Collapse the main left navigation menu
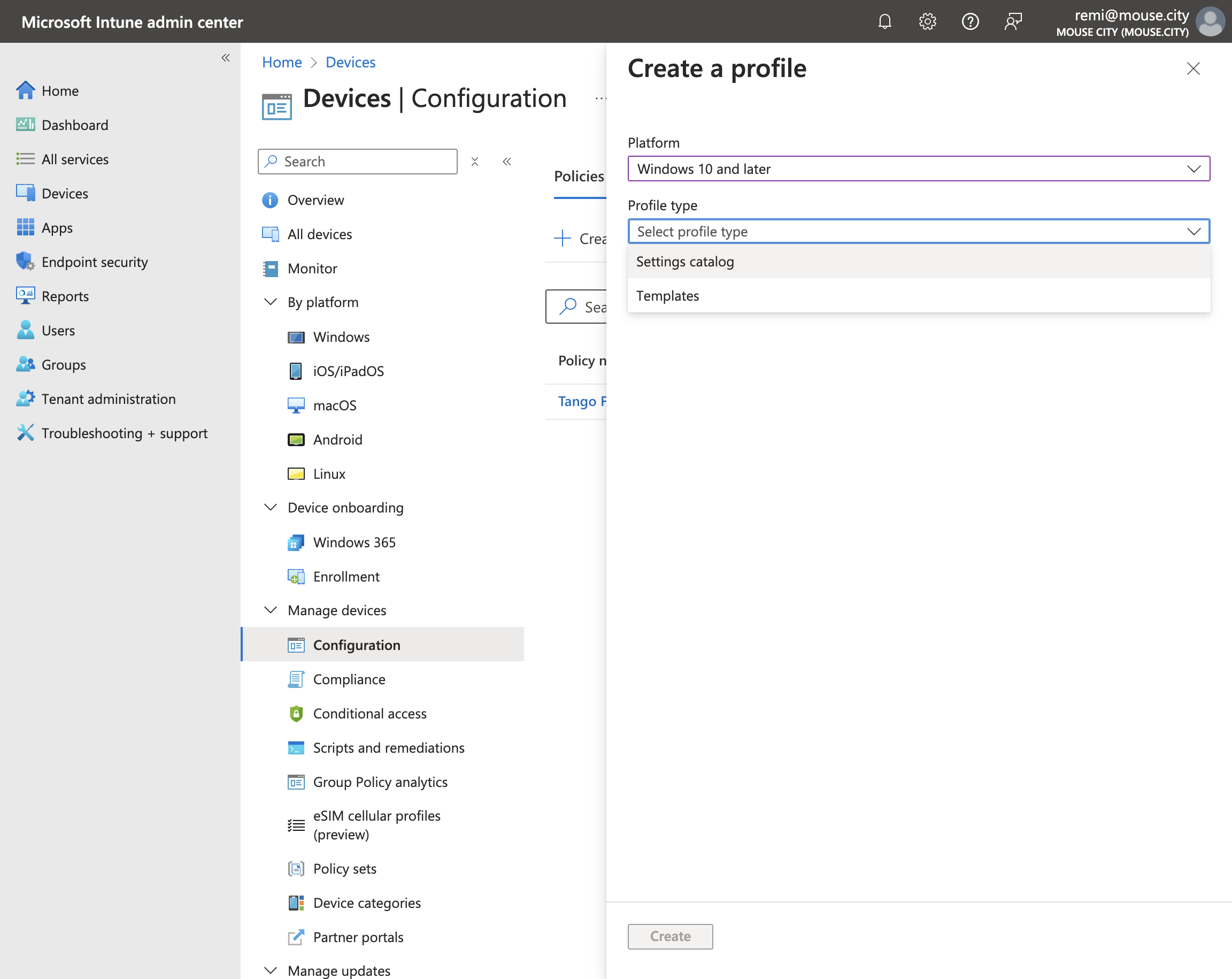The height and width of the screenshot is (979, 1232). click(226, 58)
